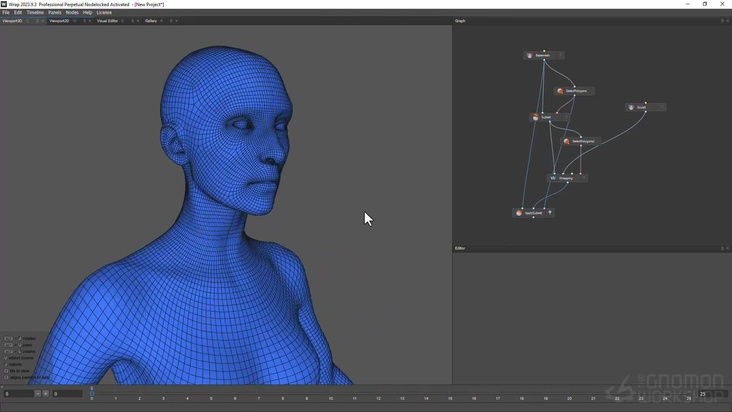Jump to frame 5 on timeline
The image size is (732, 412).
(x=211, y=398)
